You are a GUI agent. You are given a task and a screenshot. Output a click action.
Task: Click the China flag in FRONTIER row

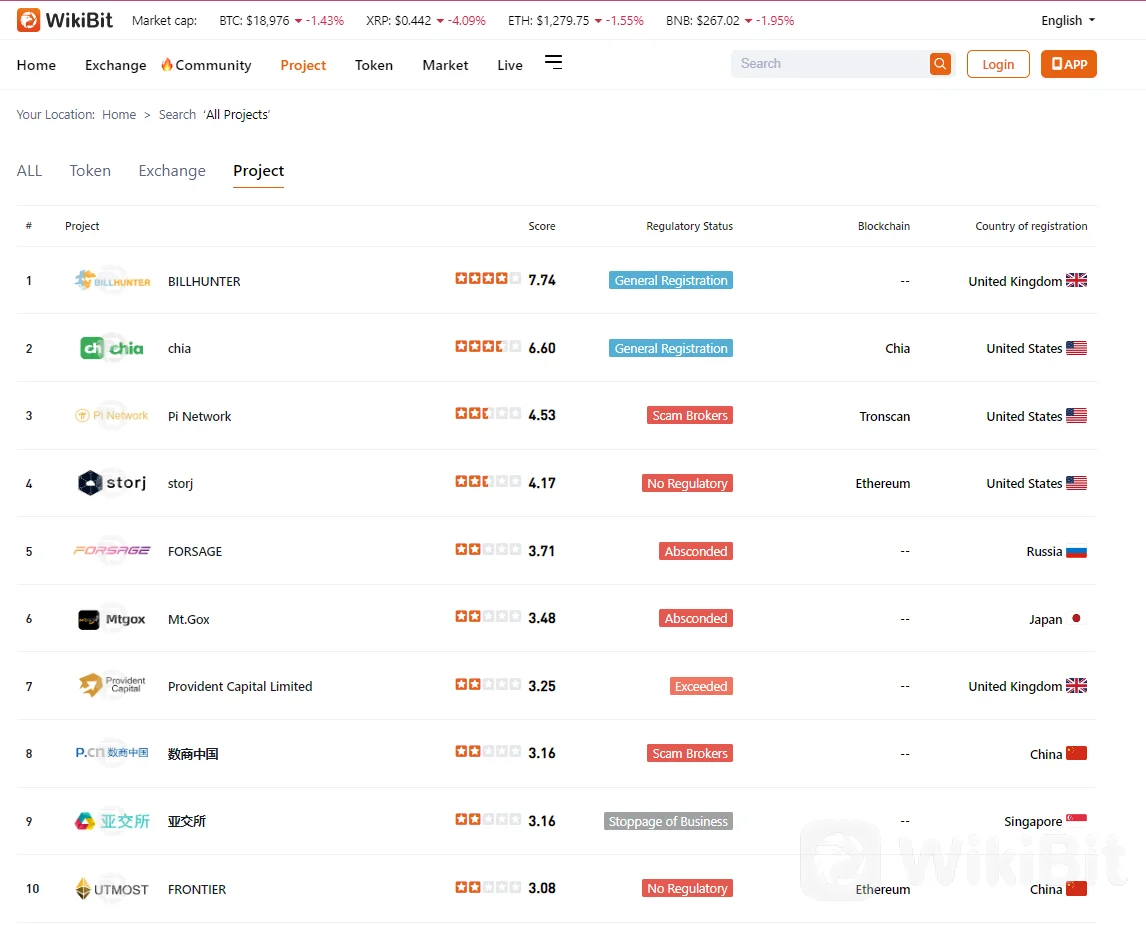point(1076,888)
